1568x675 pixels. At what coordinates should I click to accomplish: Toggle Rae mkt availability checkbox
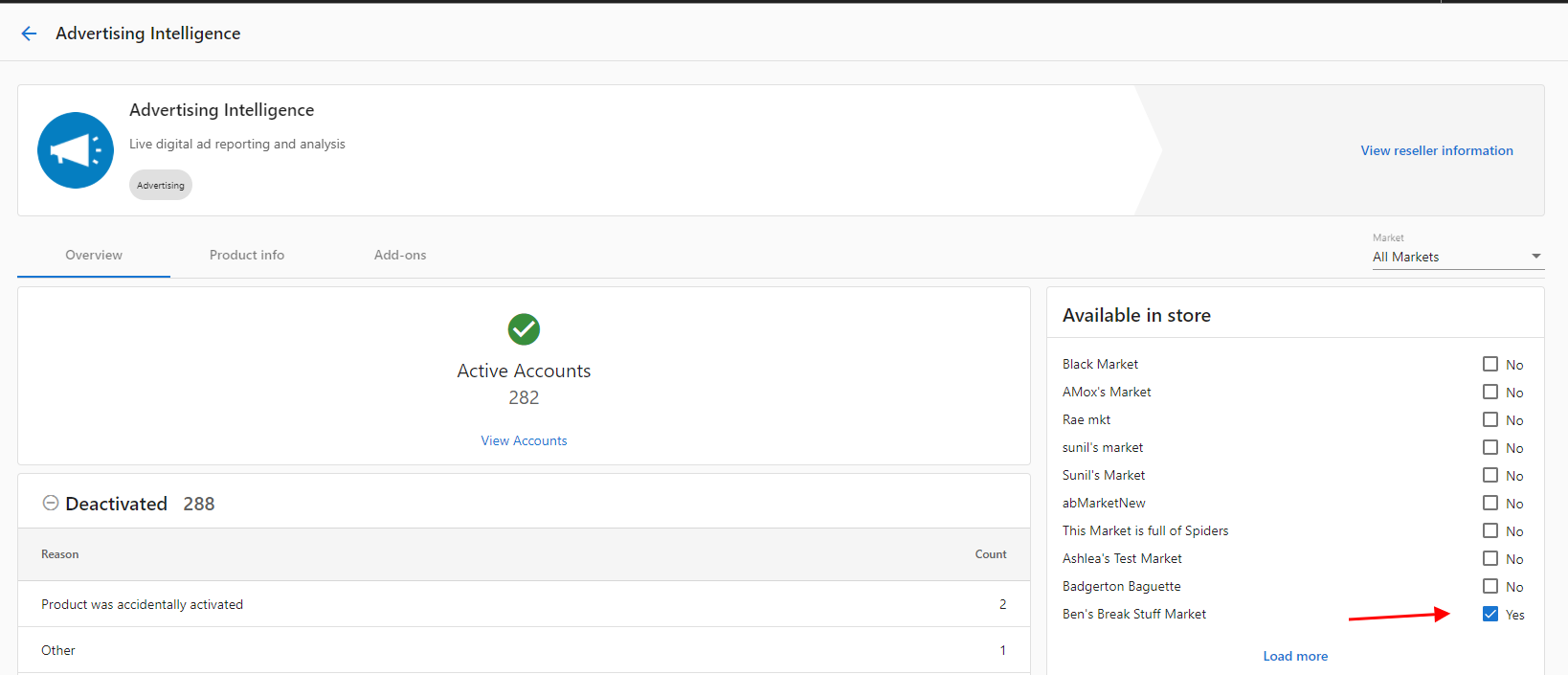[1490, 419]
